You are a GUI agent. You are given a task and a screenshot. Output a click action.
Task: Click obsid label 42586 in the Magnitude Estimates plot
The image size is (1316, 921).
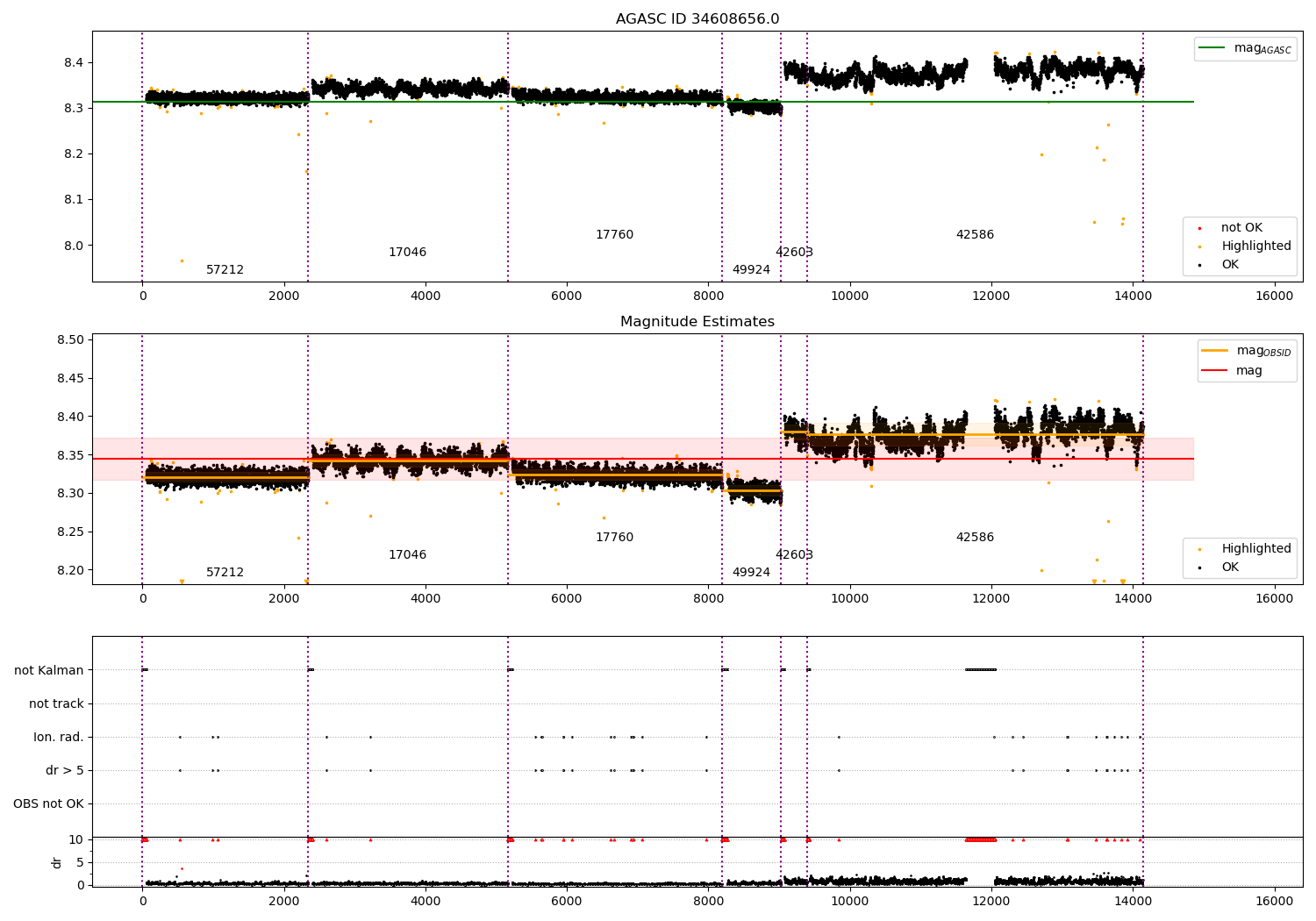(975, 538)
